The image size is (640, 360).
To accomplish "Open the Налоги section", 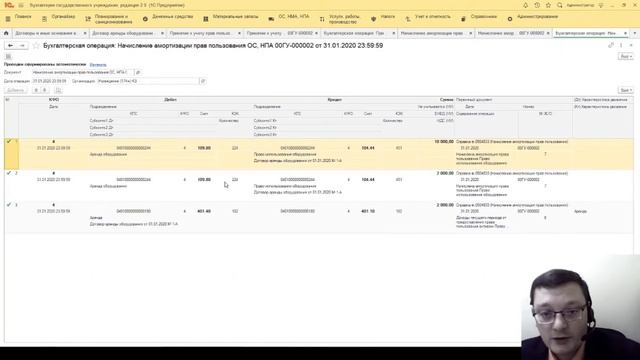I will point(383,18).
